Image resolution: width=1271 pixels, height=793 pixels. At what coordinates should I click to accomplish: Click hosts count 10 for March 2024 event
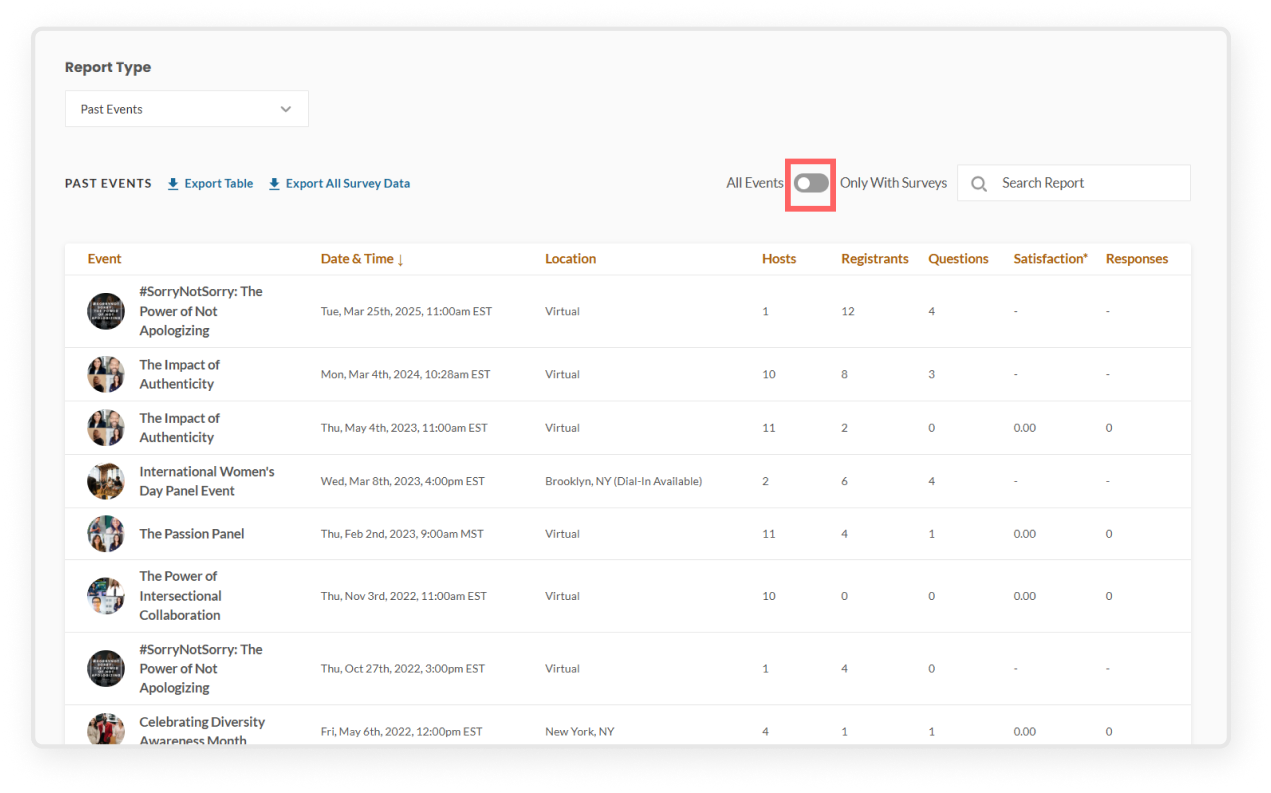[769, 375]
